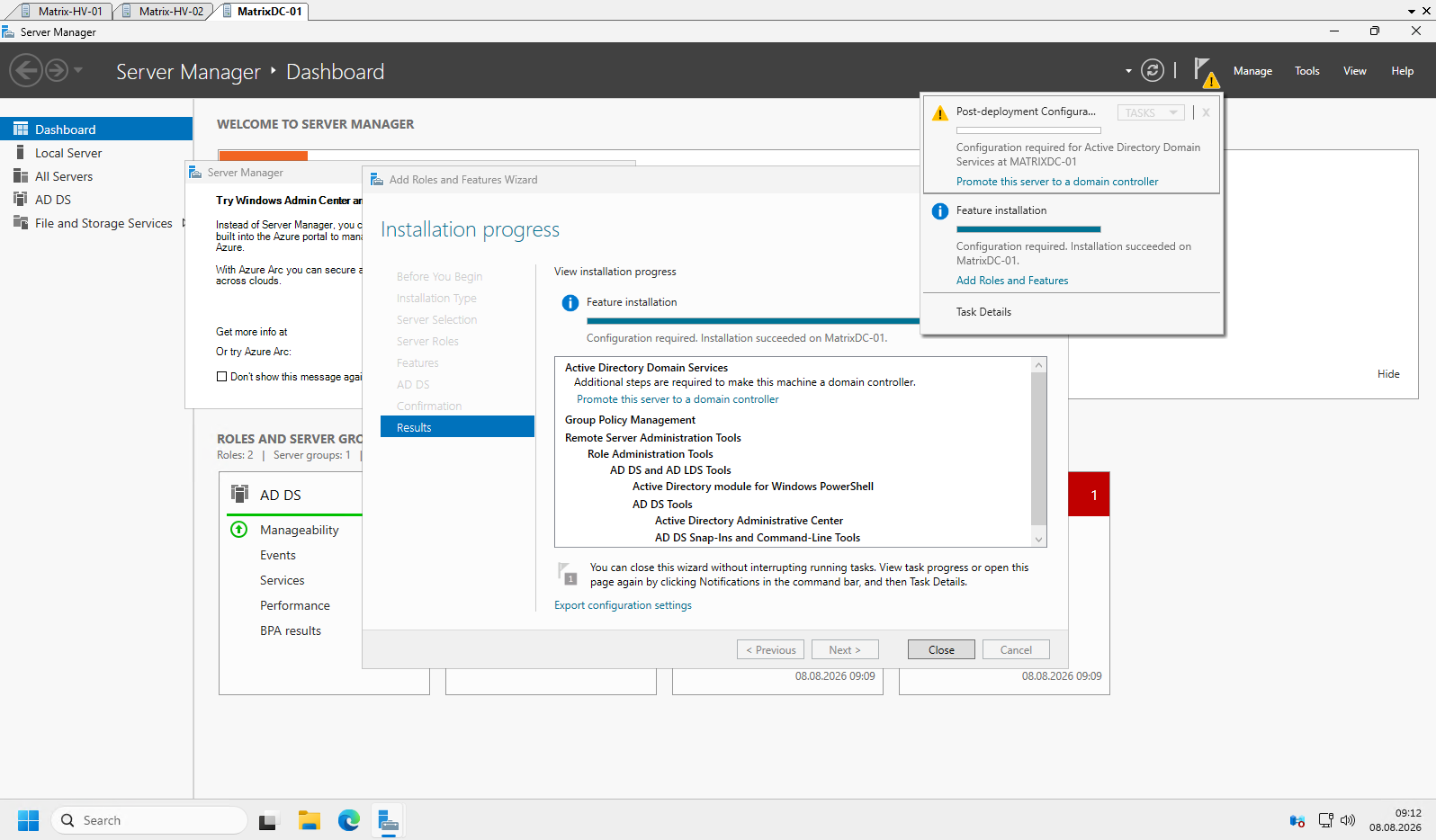Viewport: 1436px width, 840px height.
Task: Click the Previous button in the wizard
Action: pyautogui.click(x=770, y=649)
